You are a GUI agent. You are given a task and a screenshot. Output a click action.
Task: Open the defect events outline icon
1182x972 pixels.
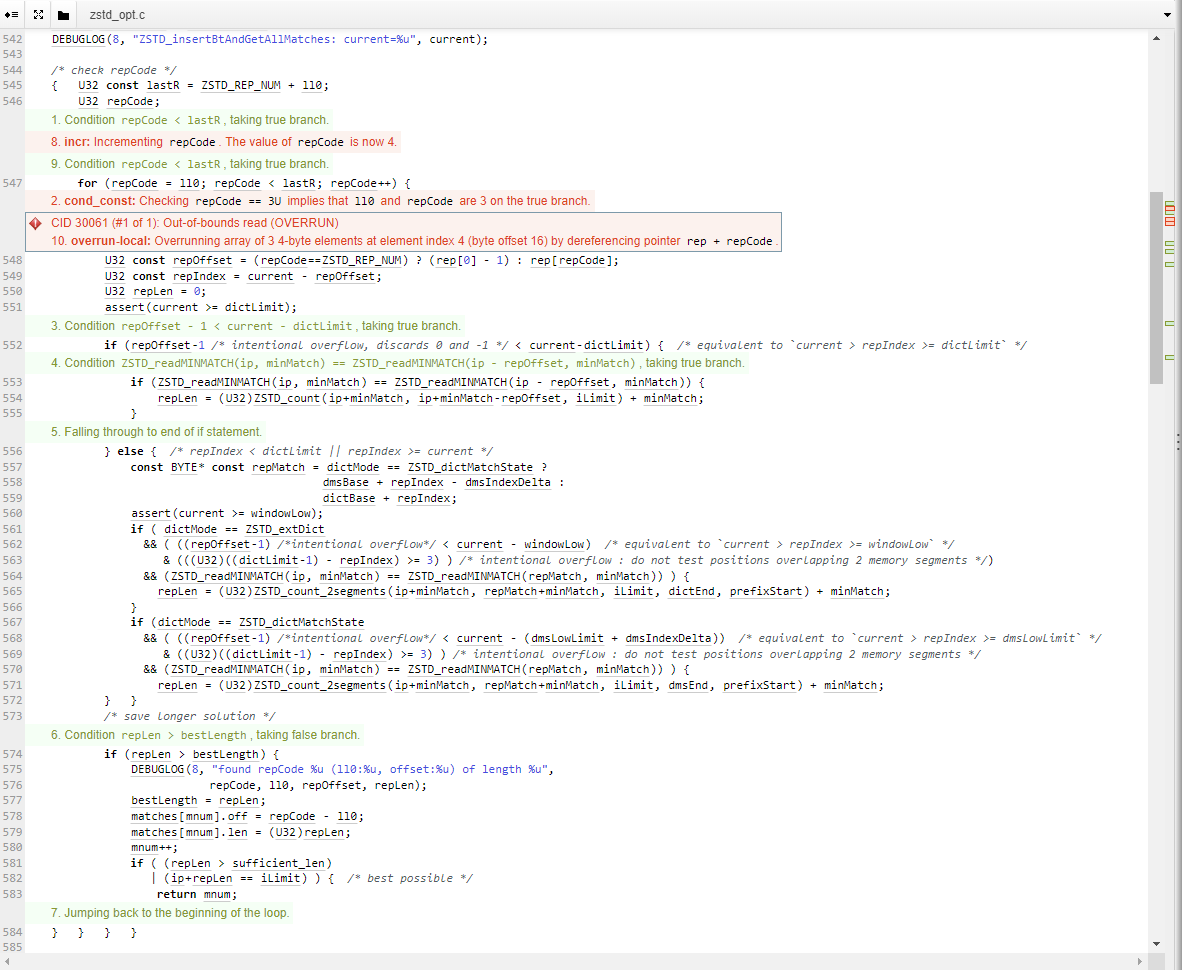pos(11,15)
